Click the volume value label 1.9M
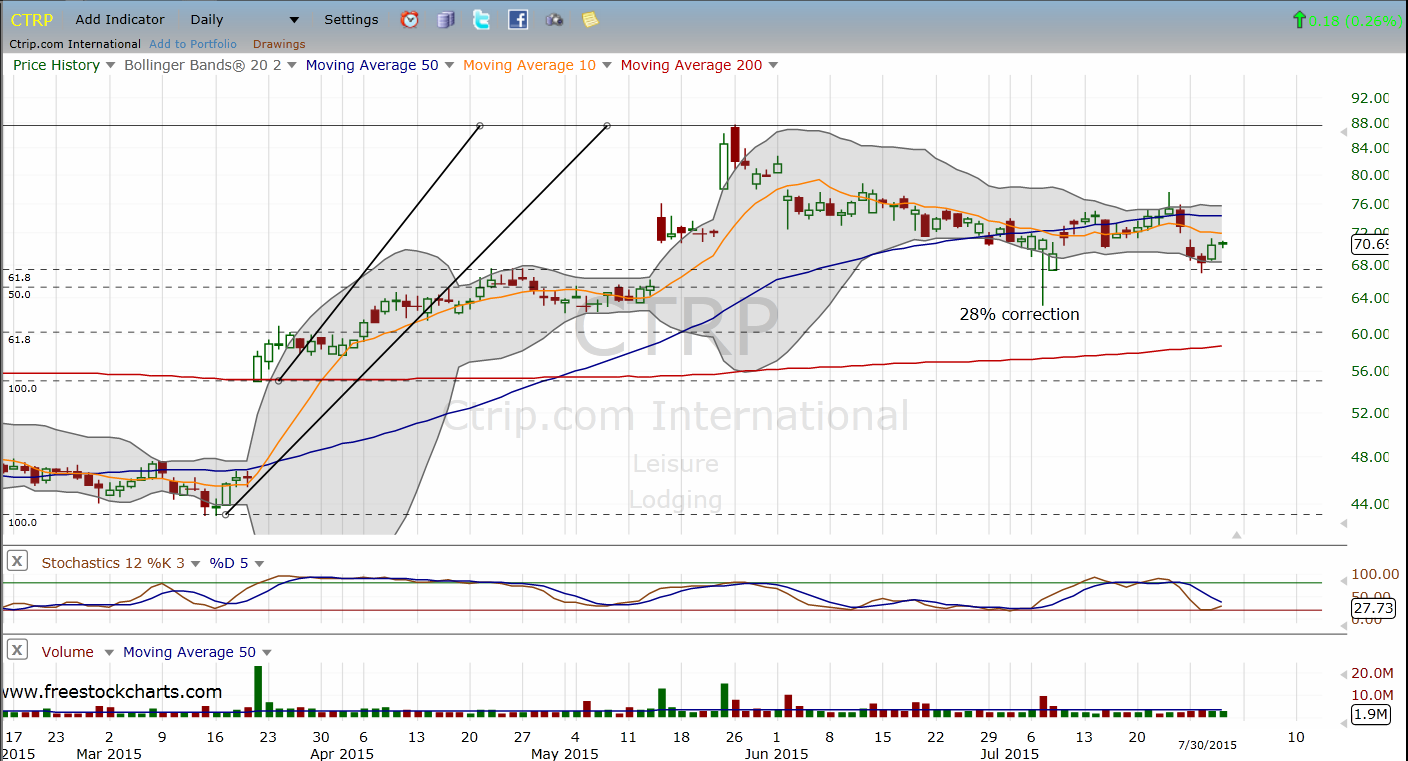 (x=1370, y=714)
